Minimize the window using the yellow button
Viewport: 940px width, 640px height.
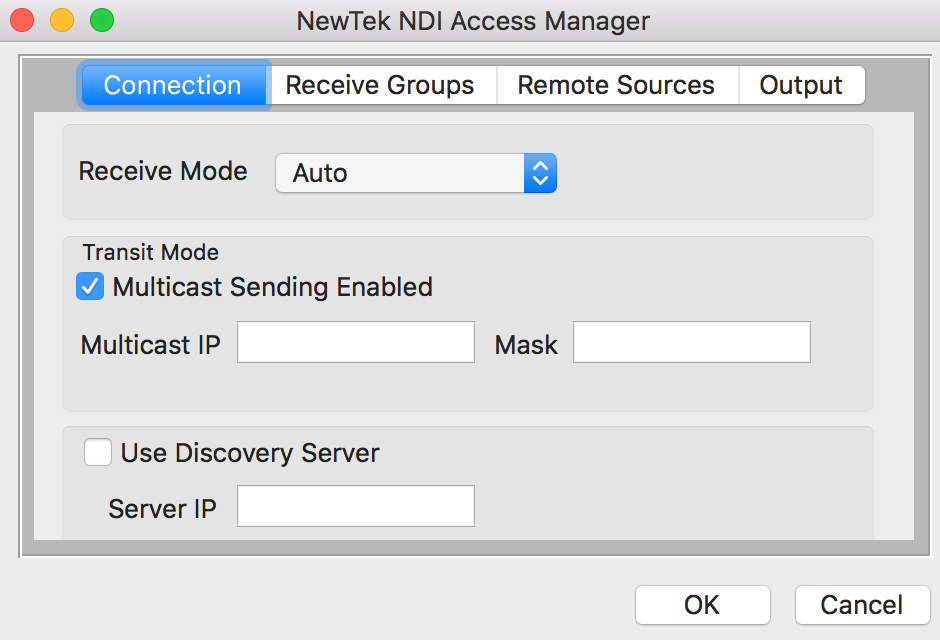[x=62, y=20]
